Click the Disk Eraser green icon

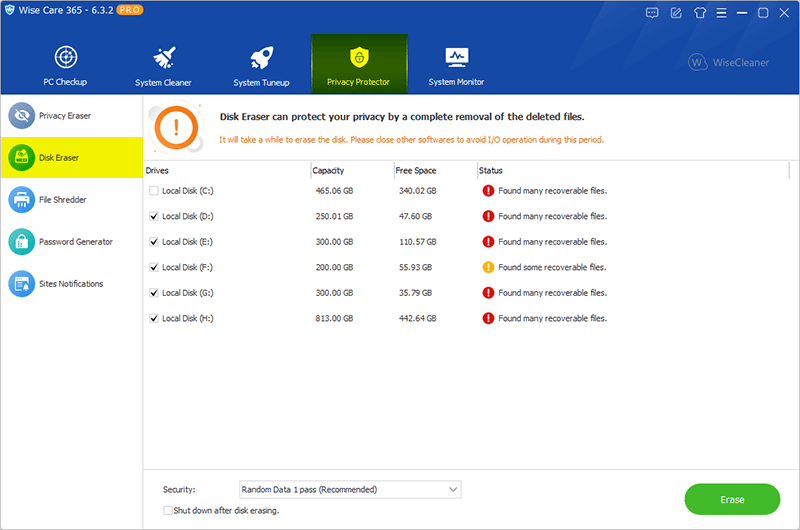pyautogui.click(x=21, y=158)
